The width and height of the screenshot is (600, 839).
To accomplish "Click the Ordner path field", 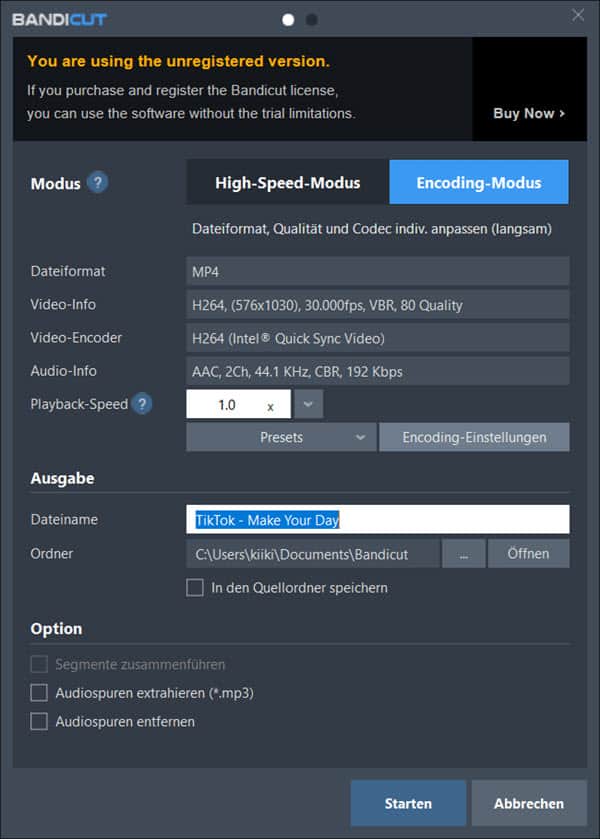I will (x=313, y=554).
